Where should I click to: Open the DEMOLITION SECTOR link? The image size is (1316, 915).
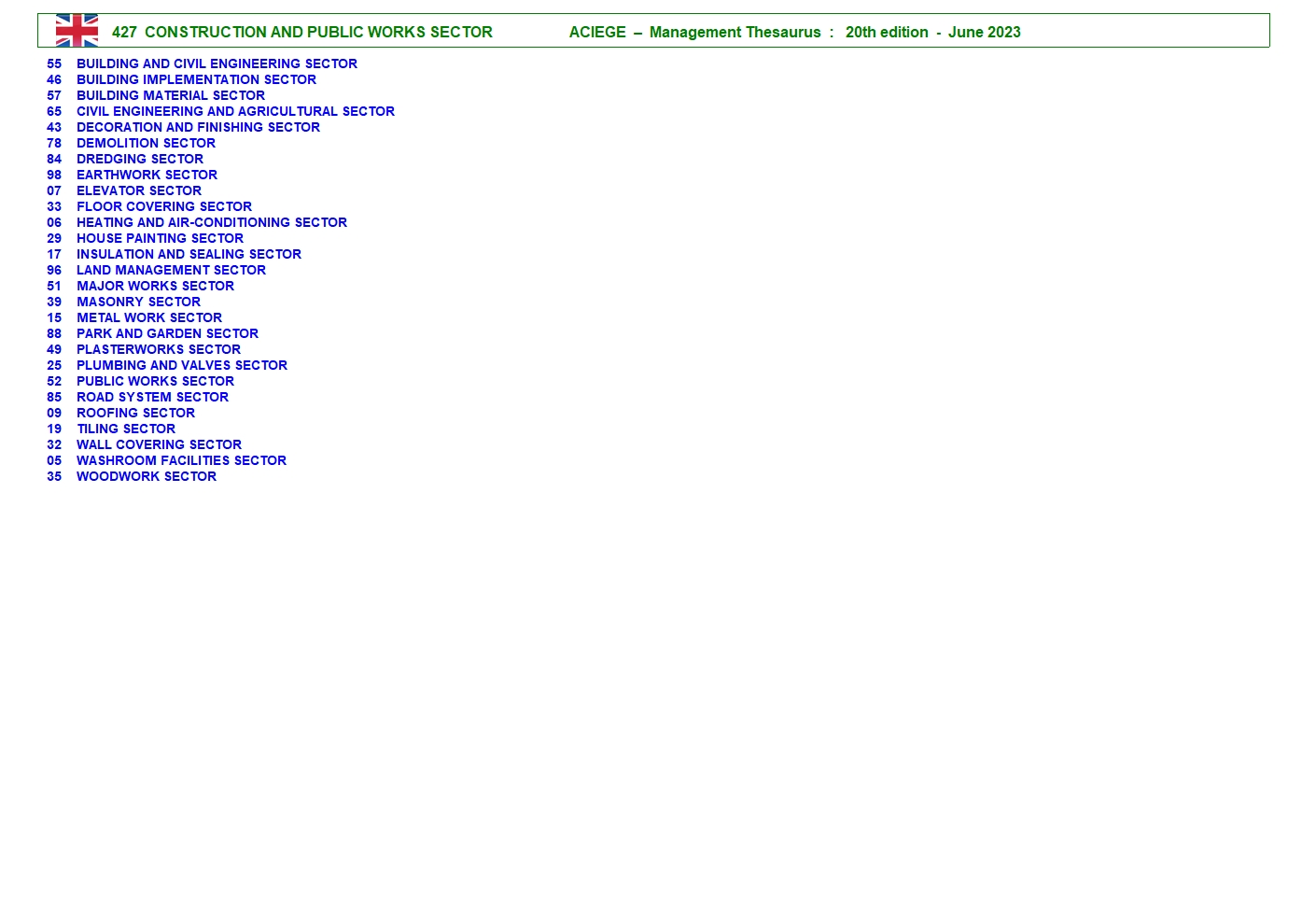146,143
